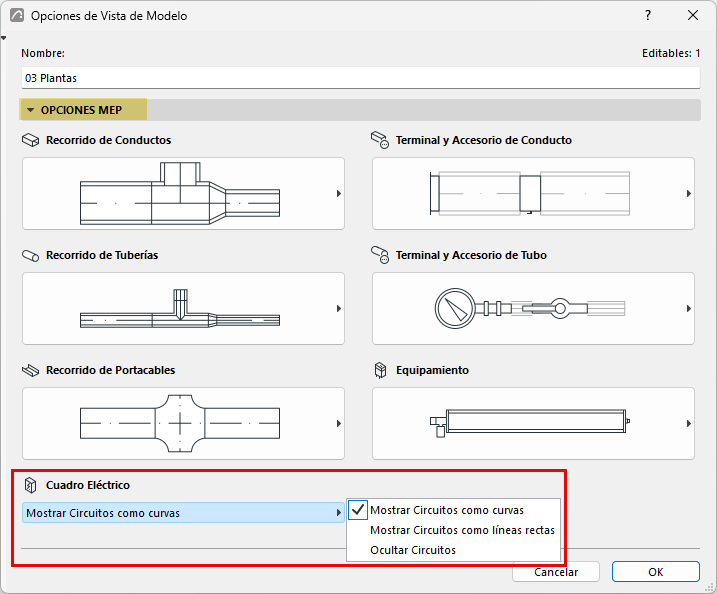
Task: Click the Recorrido de Conductos duct icon
Action: (x=31, y=140)
